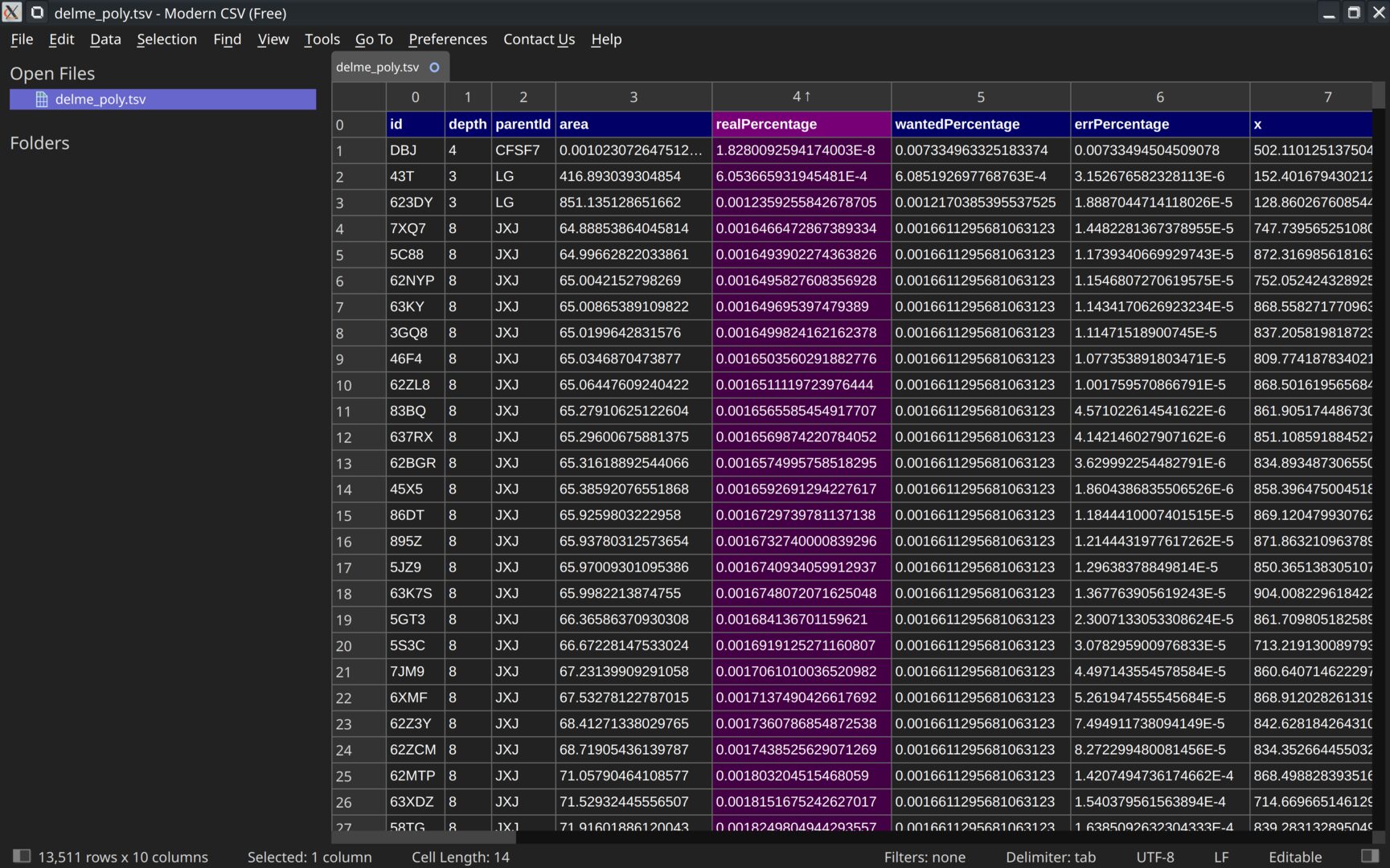
Task: Click the area cell 65.9259803222958
Action: coord(633,515)
